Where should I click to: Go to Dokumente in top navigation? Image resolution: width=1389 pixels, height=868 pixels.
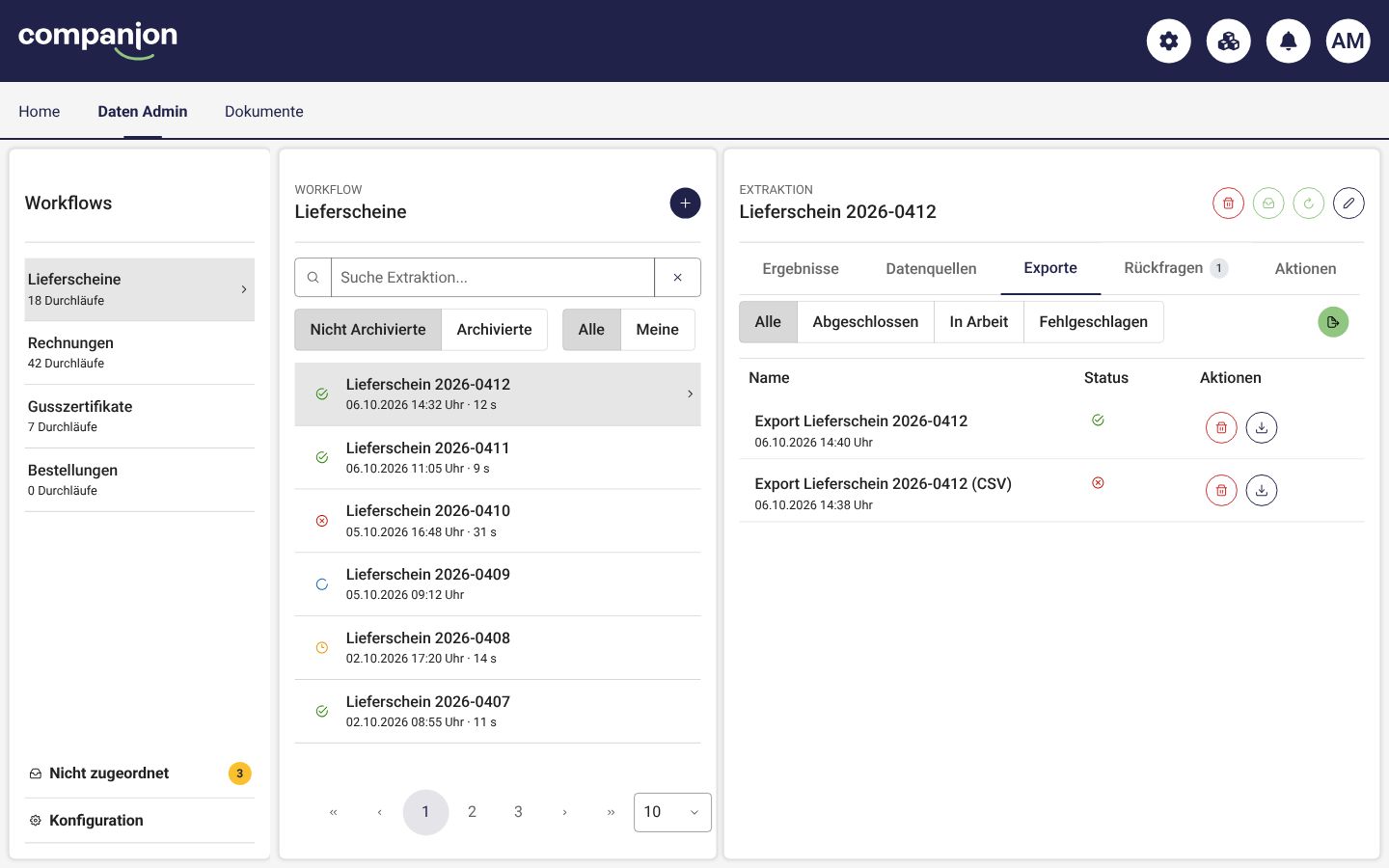pos(264,111)
